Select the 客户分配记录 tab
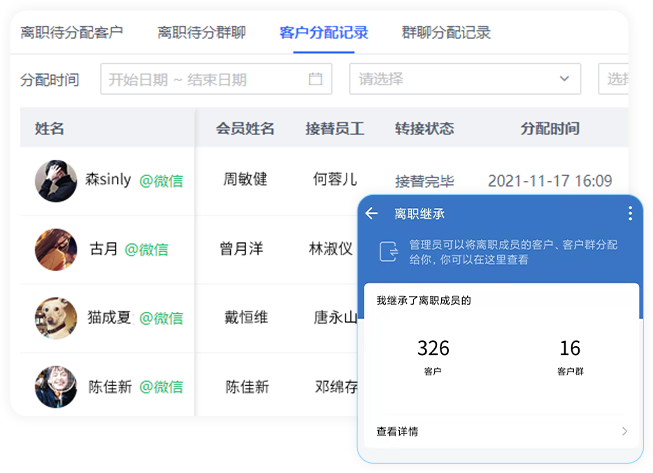Viewport: 653px width, 473px height. 324,32
